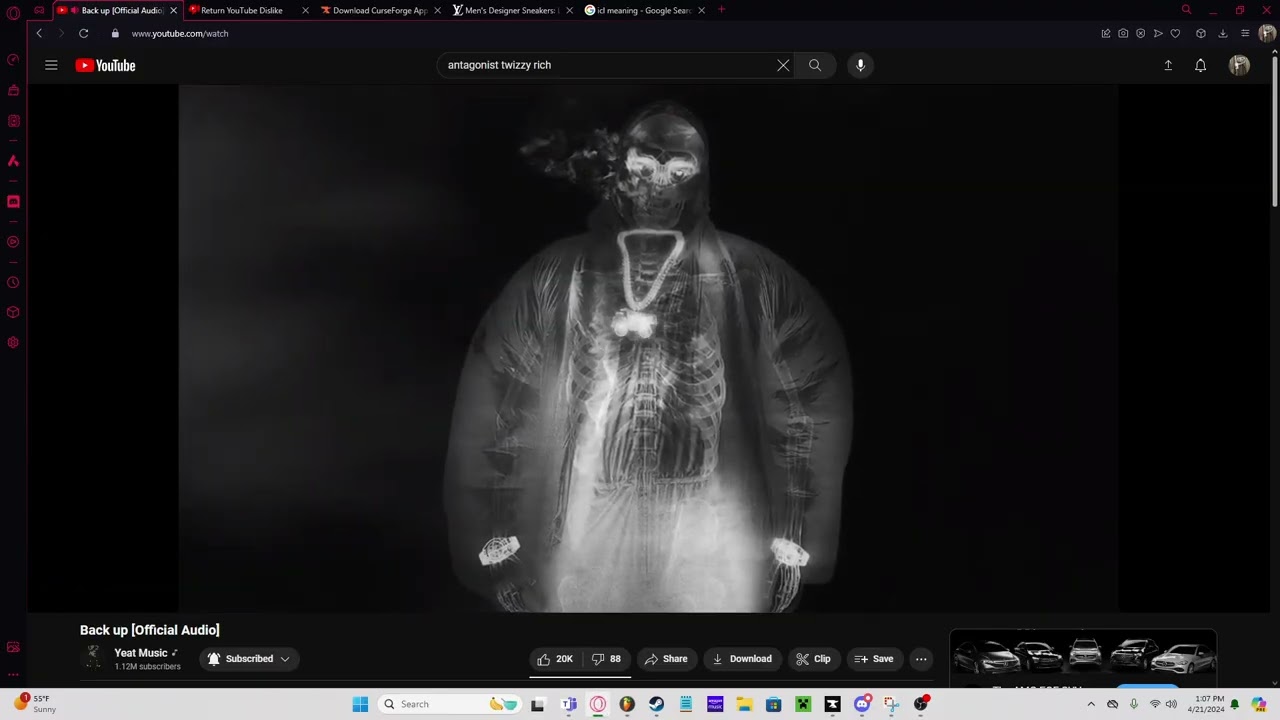This screenshot has width=1280, height=720.
Task: Like the Back up video
Action: 555,659
